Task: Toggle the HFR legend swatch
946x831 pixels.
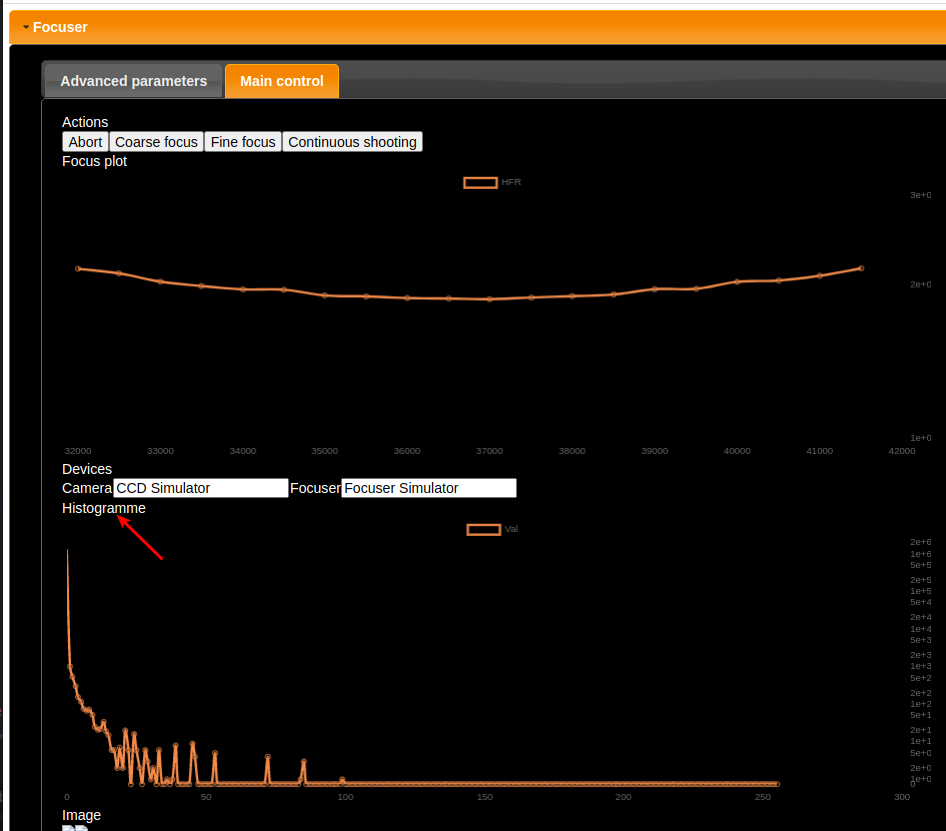Action: pyautogui.click(x=480, y=182)
